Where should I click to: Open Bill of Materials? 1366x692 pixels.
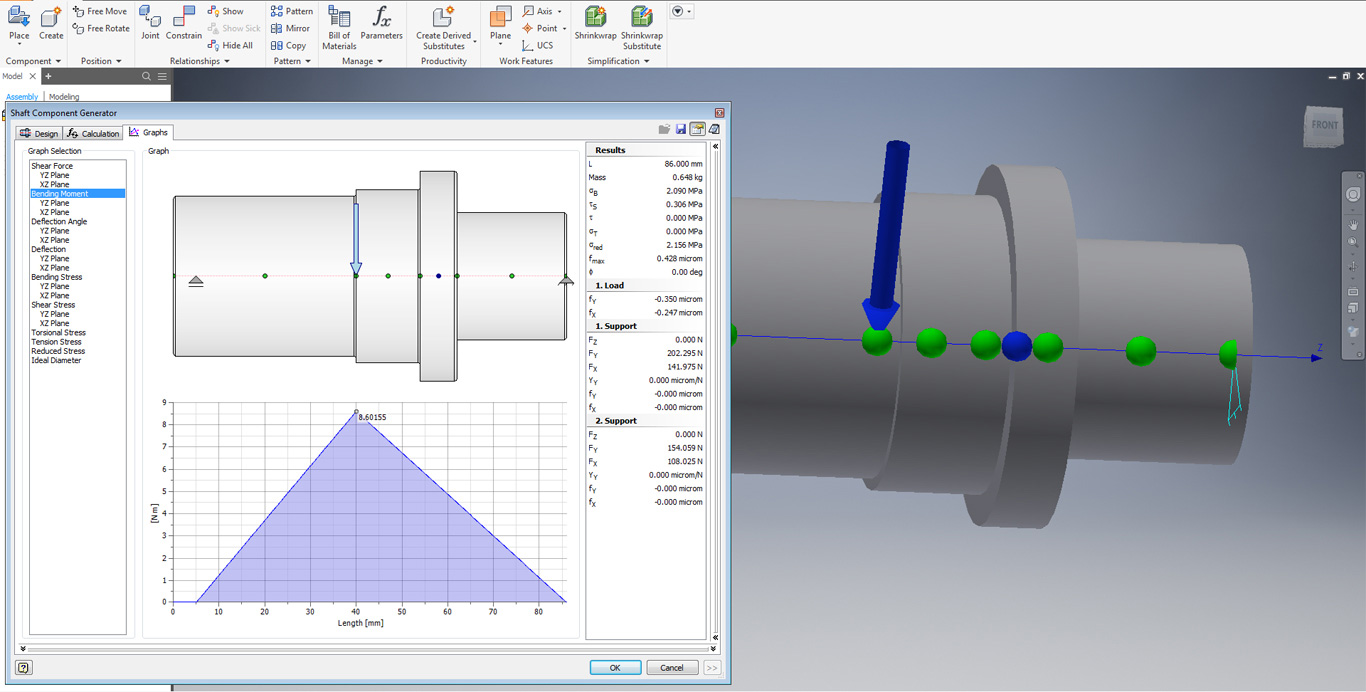point(339,27)
